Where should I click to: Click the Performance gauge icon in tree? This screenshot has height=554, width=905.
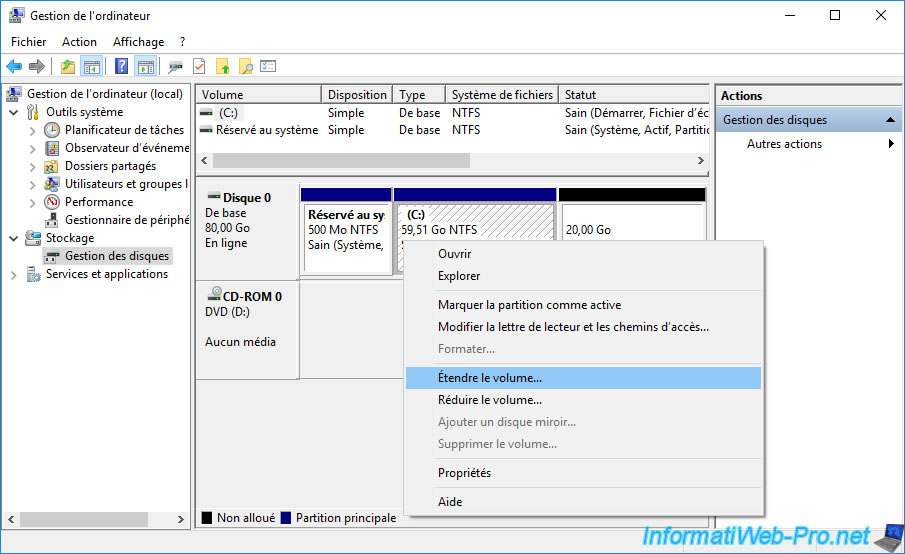coord(52,202)
